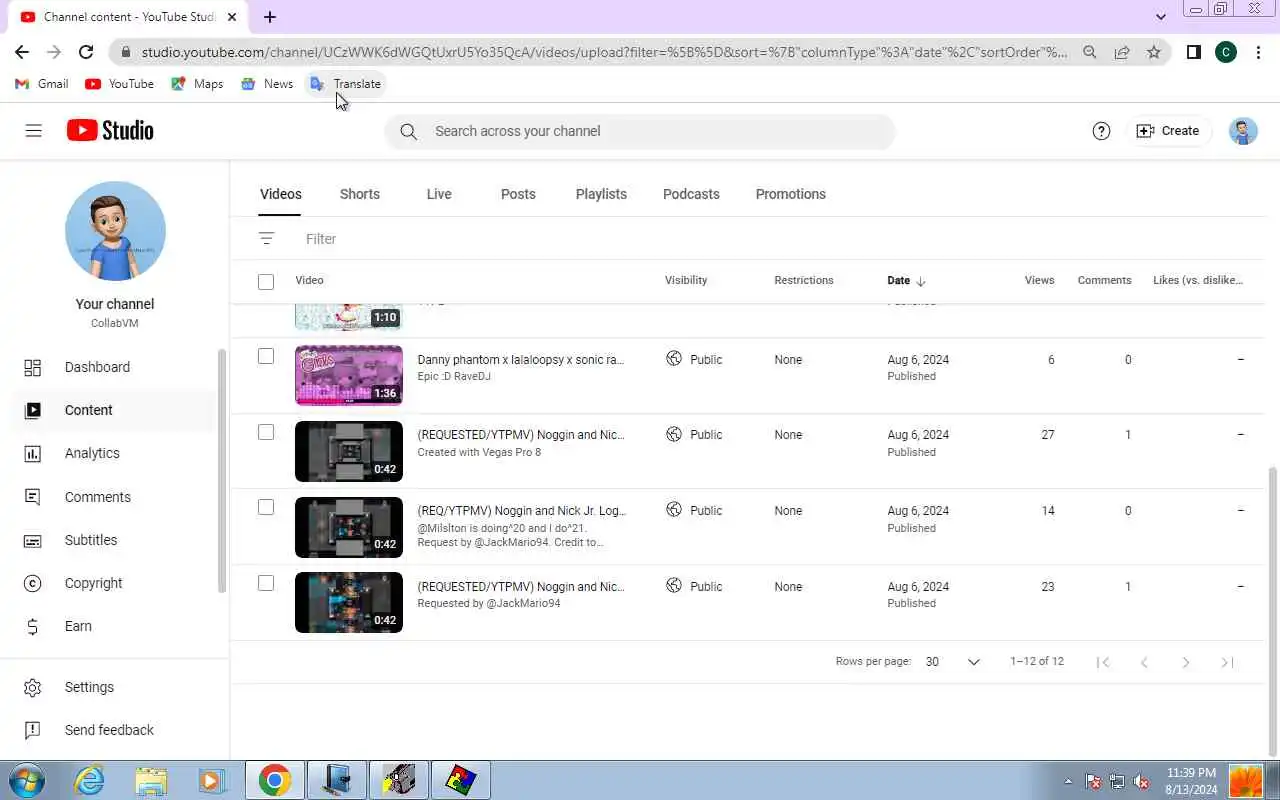
Task: Open Comments in the sidebar
Action: [x=114, y=497]
